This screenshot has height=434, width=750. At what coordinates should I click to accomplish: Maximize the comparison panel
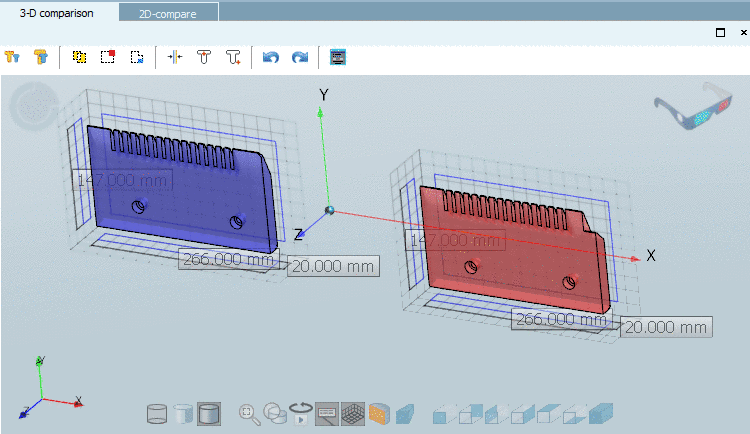pos(719,32)
